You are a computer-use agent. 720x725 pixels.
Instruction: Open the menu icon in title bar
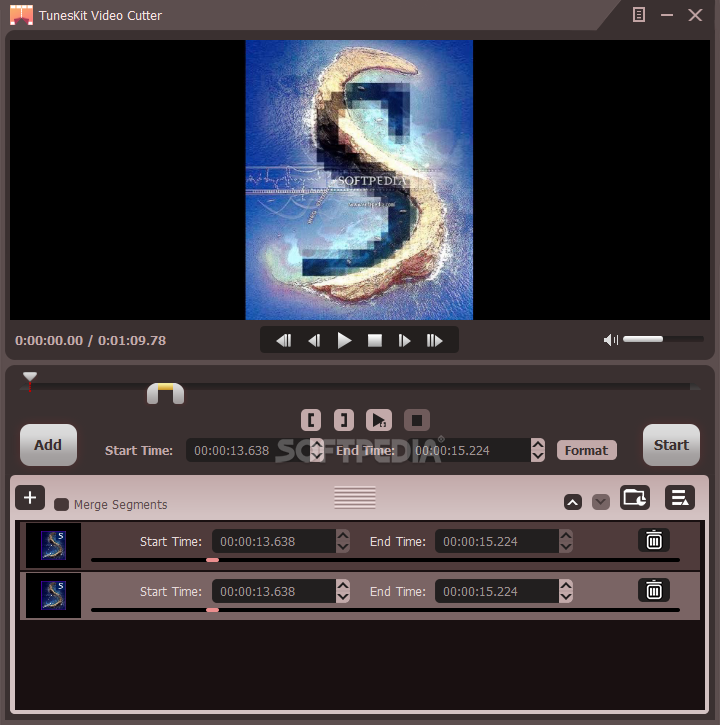point(639,15)
